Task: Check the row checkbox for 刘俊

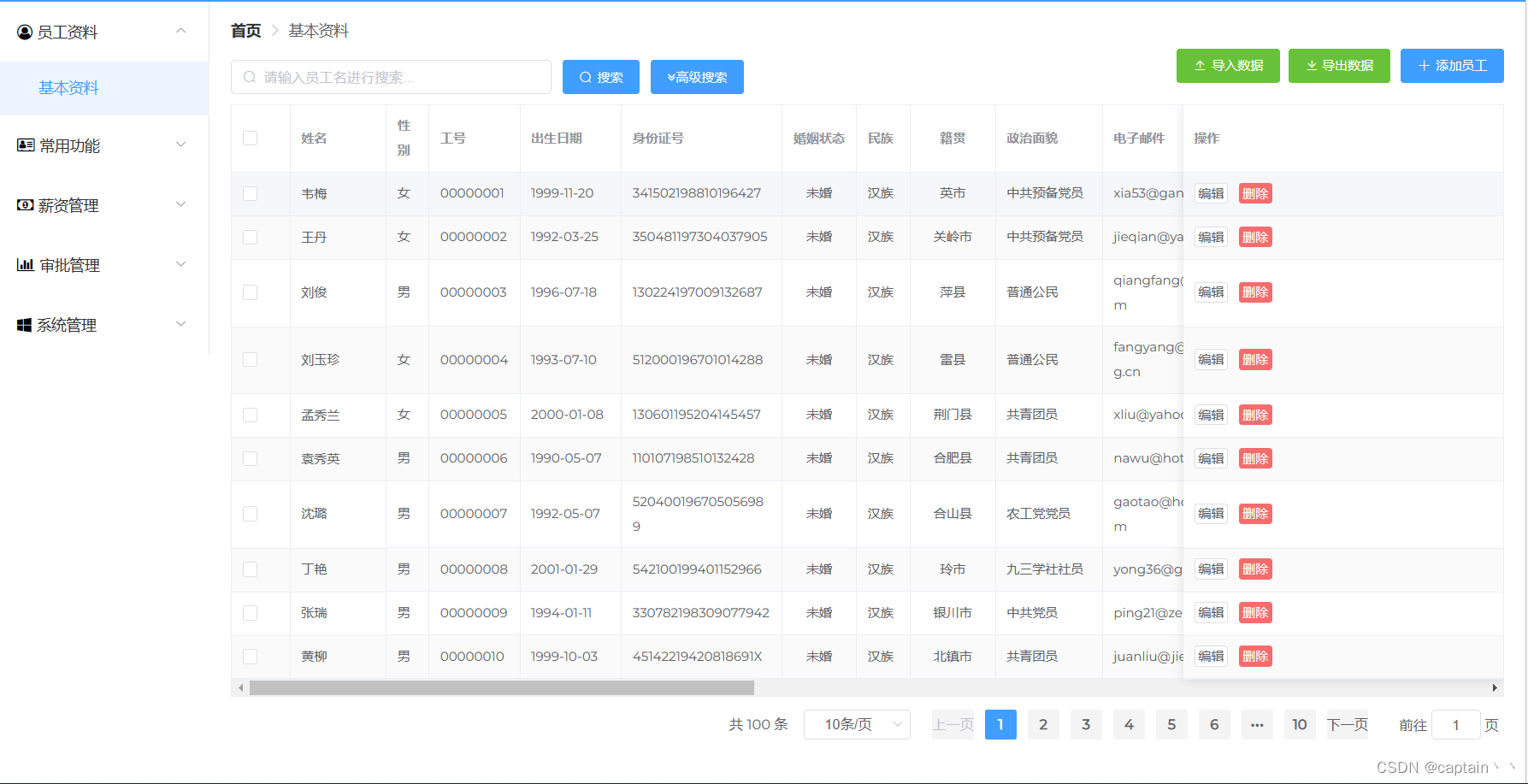Action: click(251, 292)
